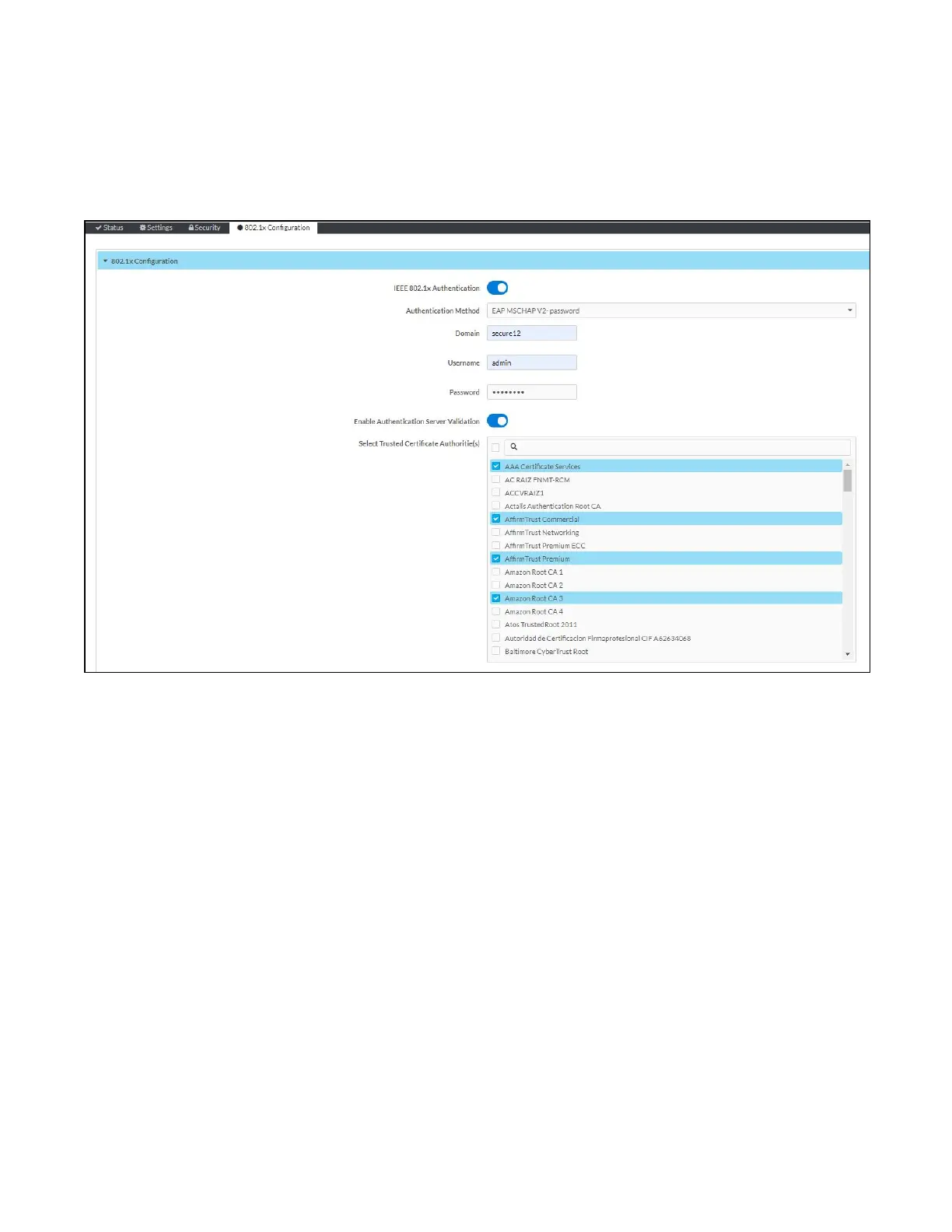
Task: Uncheck Amazon Root CA 3 checkbox
Action: pos(495,598)
